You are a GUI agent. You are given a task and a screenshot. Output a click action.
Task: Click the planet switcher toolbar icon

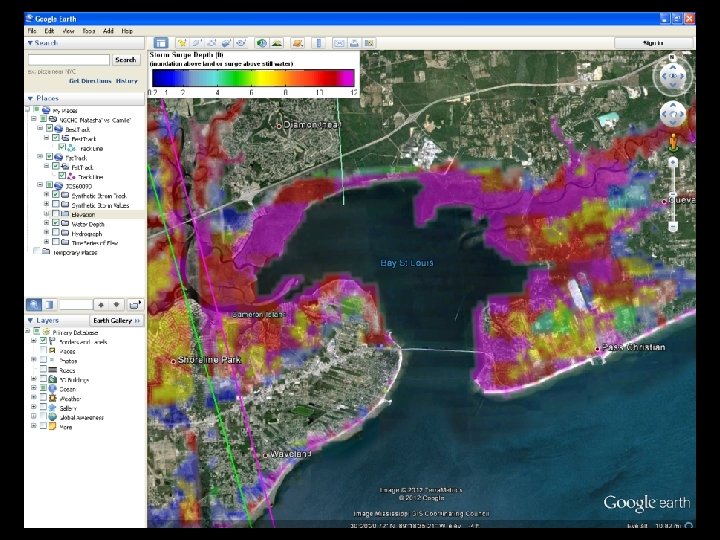click(298, 43)
